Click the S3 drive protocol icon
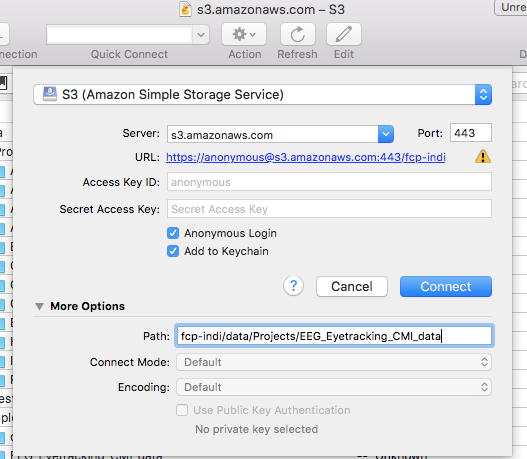The height and width of the screenshot is (459, 527). [x=50, y=94]
